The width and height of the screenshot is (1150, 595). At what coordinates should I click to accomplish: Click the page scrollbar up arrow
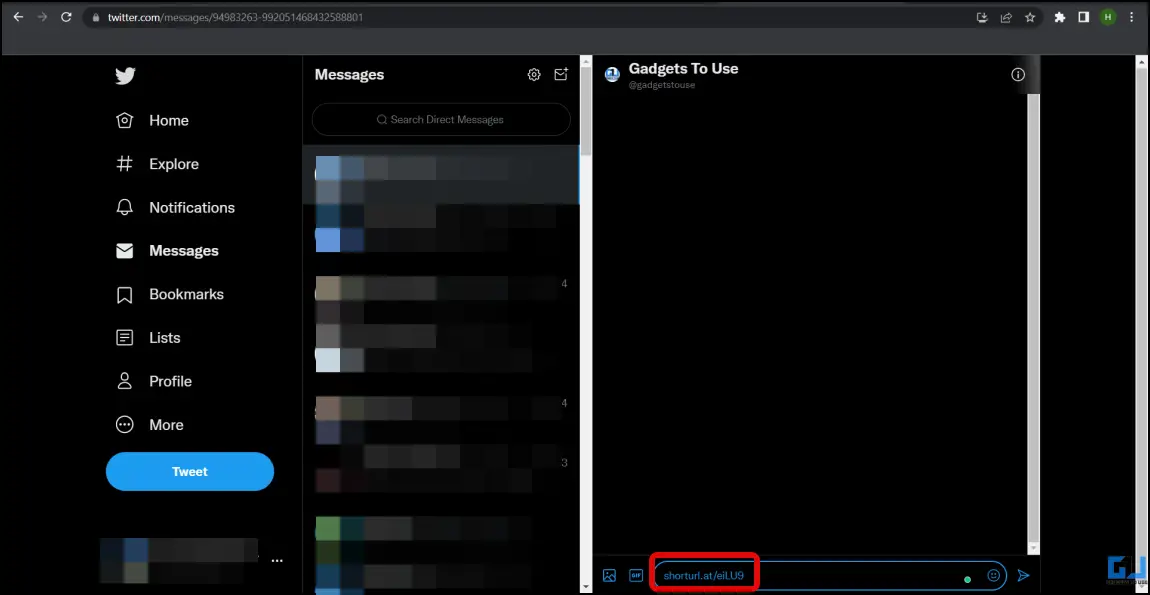[1143, 62]
